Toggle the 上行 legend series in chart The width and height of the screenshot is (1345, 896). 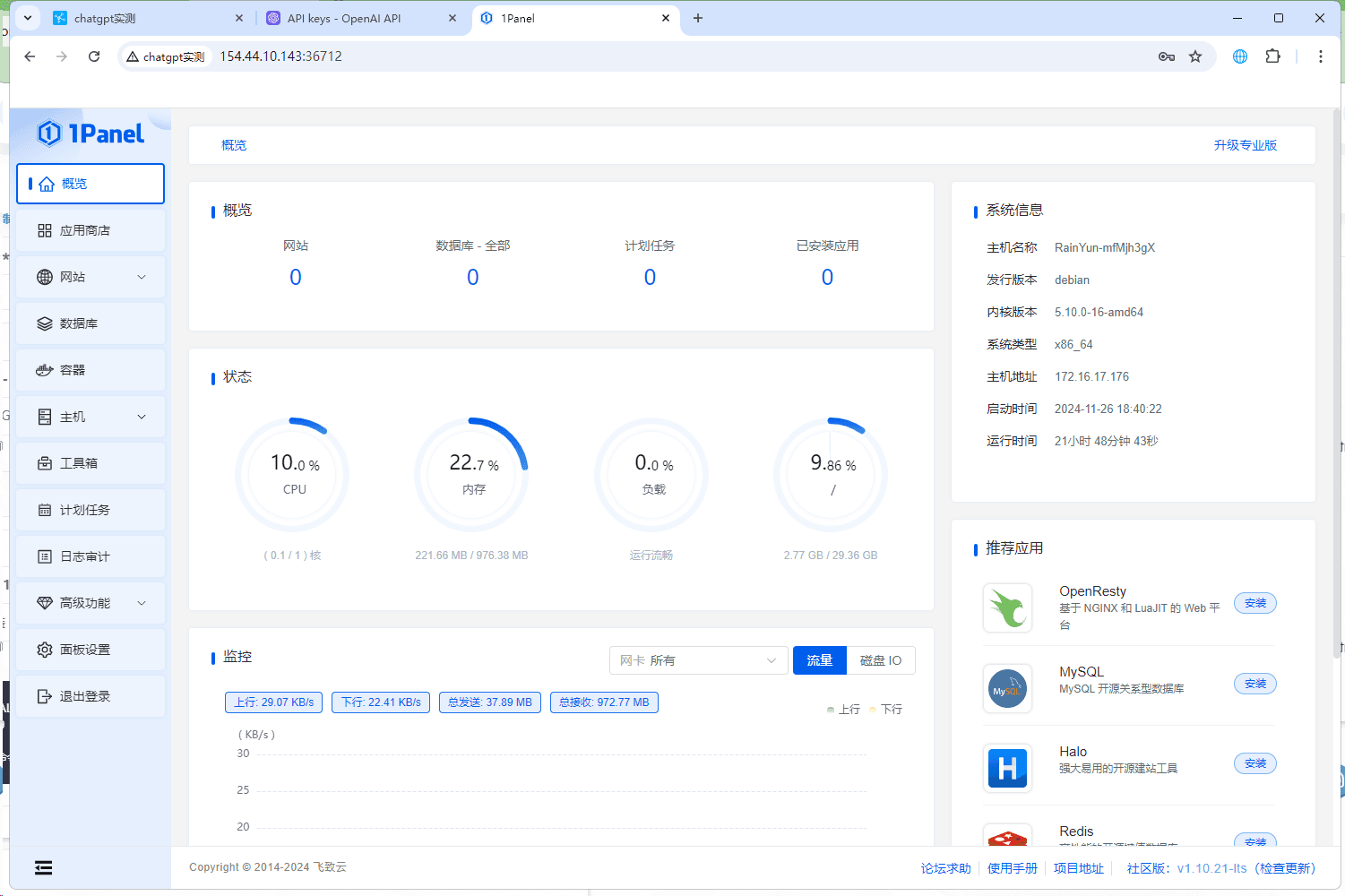point(843,709)
